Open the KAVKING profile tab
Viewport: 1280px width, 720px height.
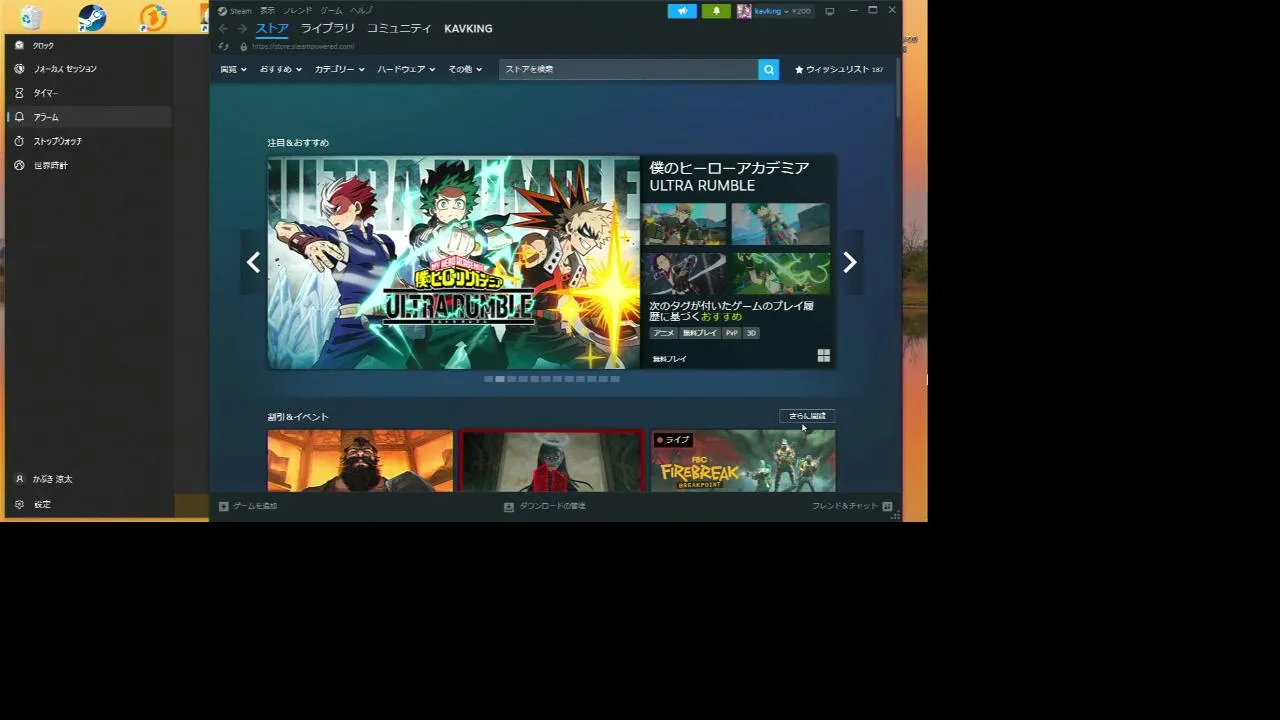point(468,28)
